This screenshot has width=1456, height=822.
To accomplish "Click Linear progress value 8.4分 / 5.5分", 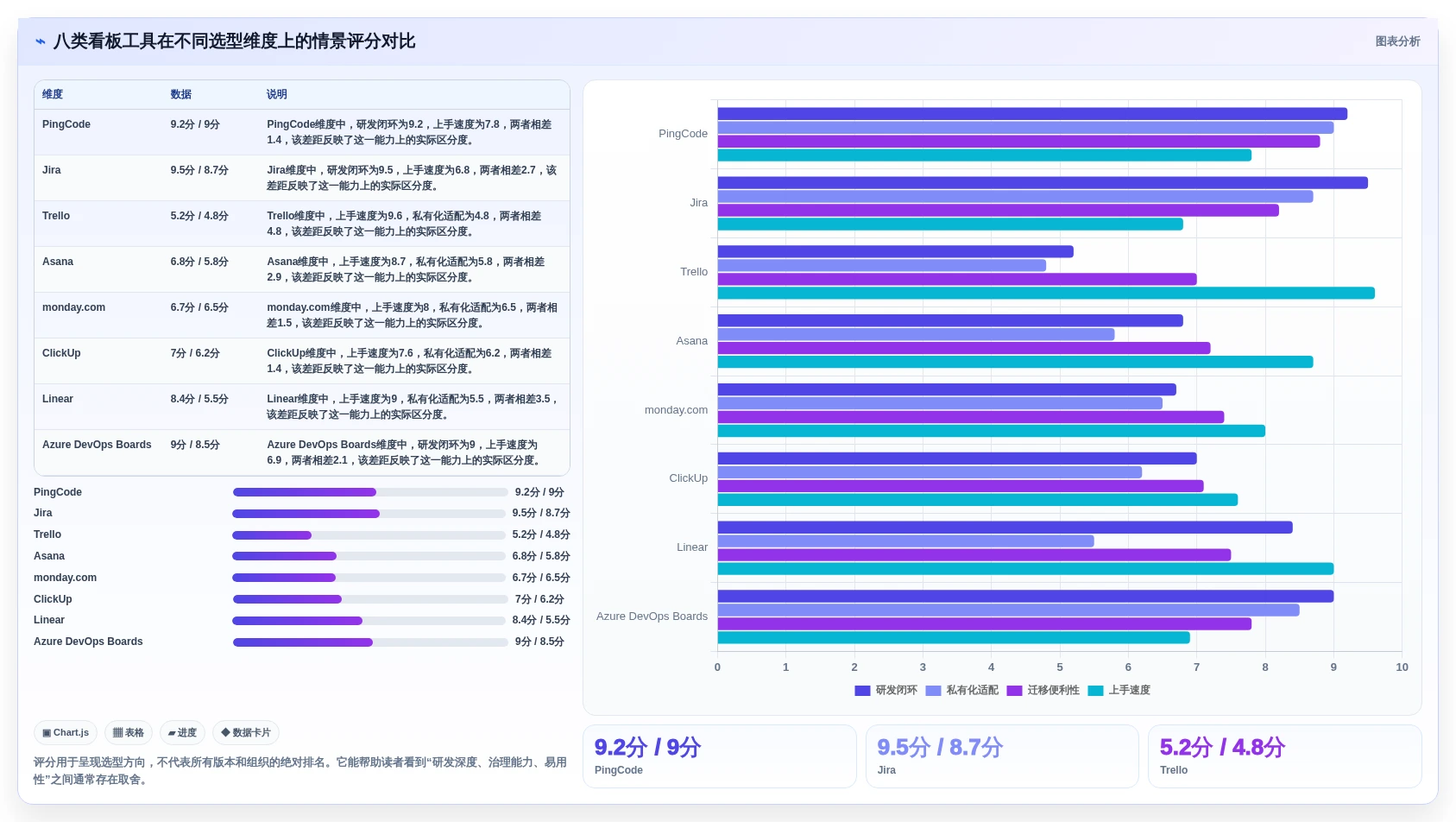I will tap(541, 621).
